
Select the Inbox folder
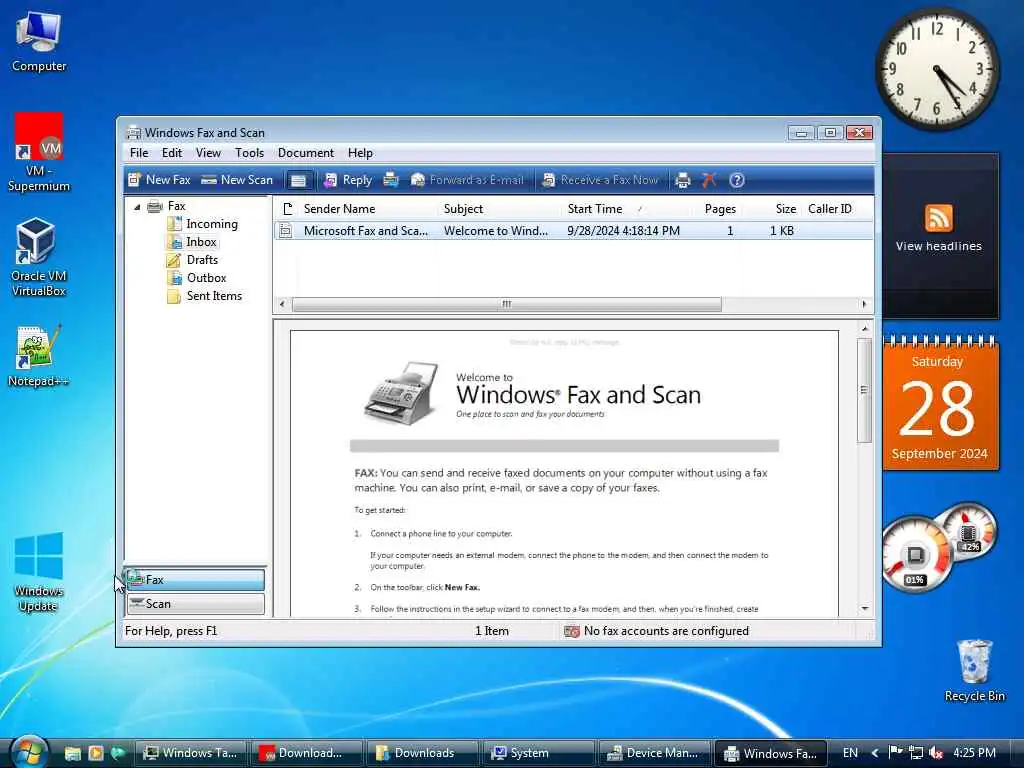[193, 242]
